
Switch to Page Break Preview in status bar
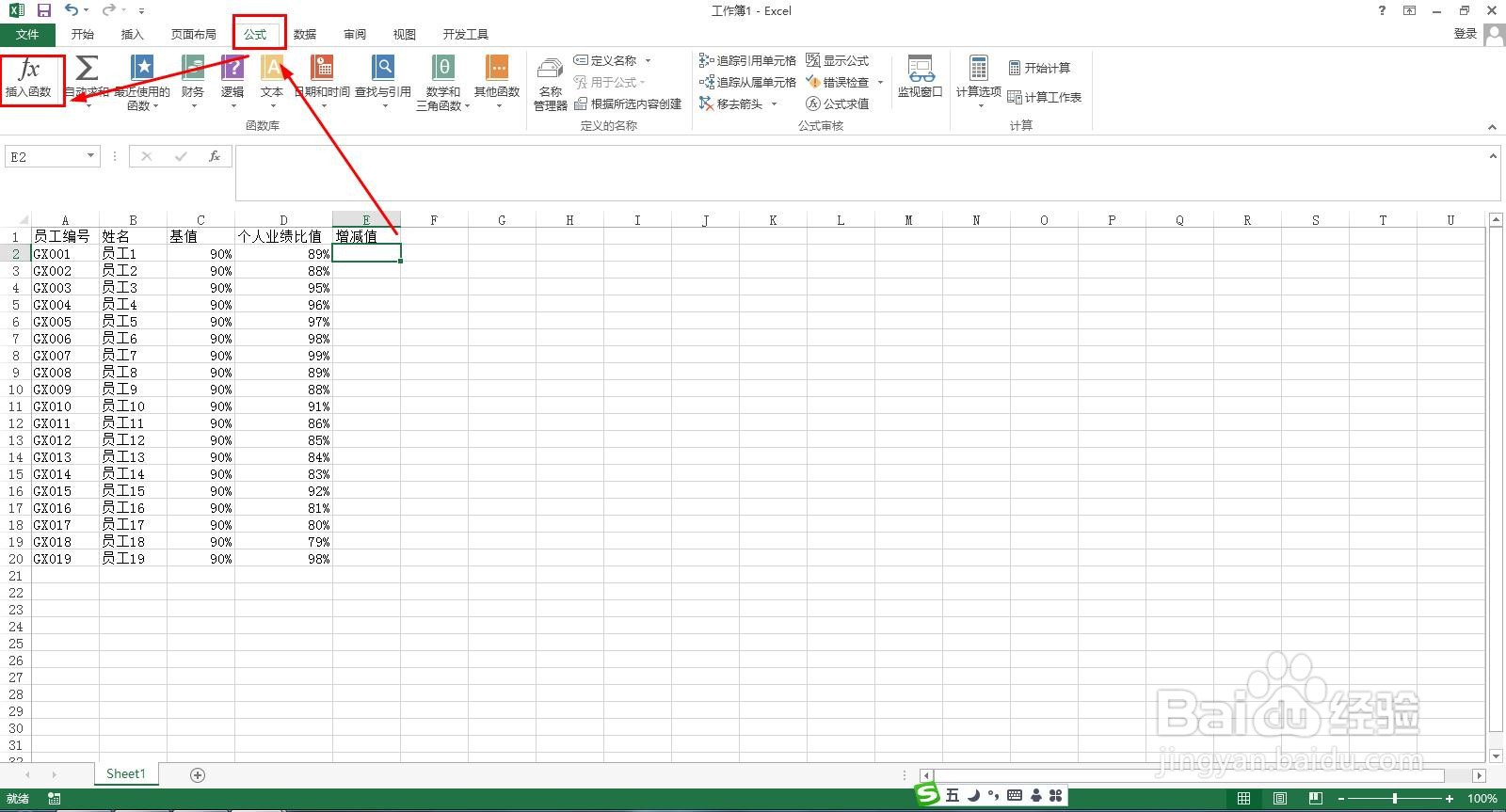[x=1316, y=798]
